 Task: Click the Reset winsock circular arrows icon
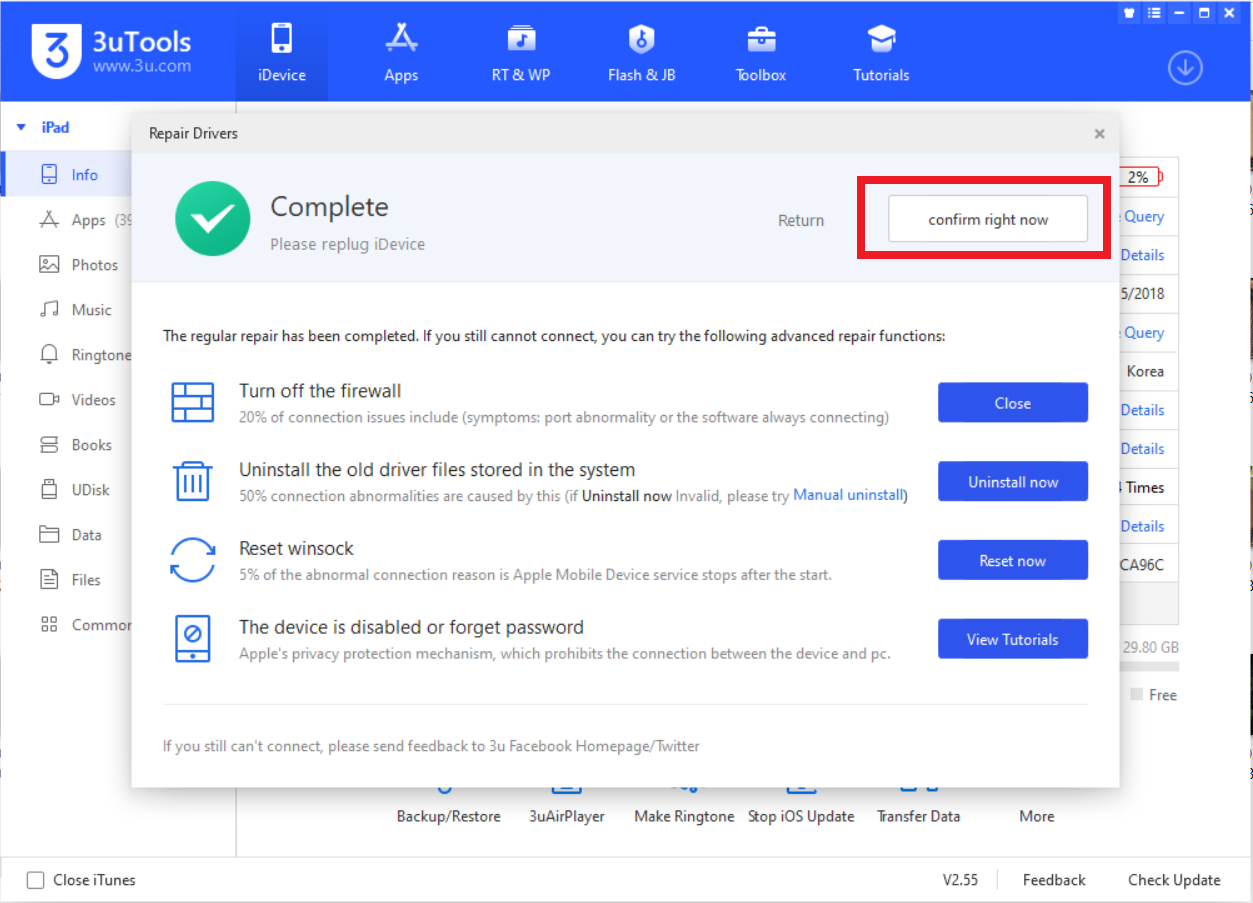pyautogui.click(x=192, y=560)
